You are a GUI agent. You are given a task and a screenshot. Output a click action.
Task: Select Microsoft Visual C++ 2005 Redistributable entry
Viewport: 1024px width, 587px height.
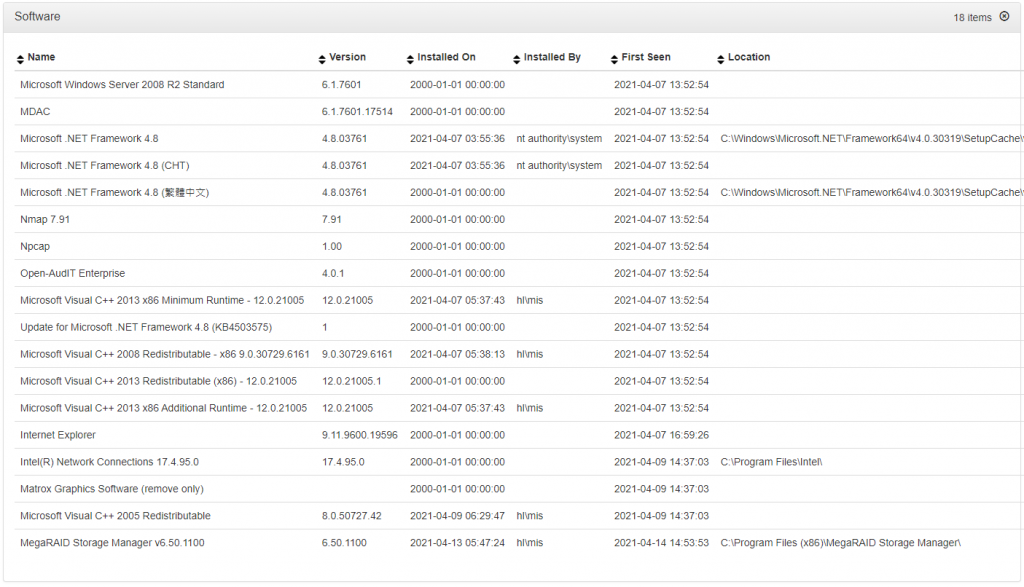click(116, 516)
